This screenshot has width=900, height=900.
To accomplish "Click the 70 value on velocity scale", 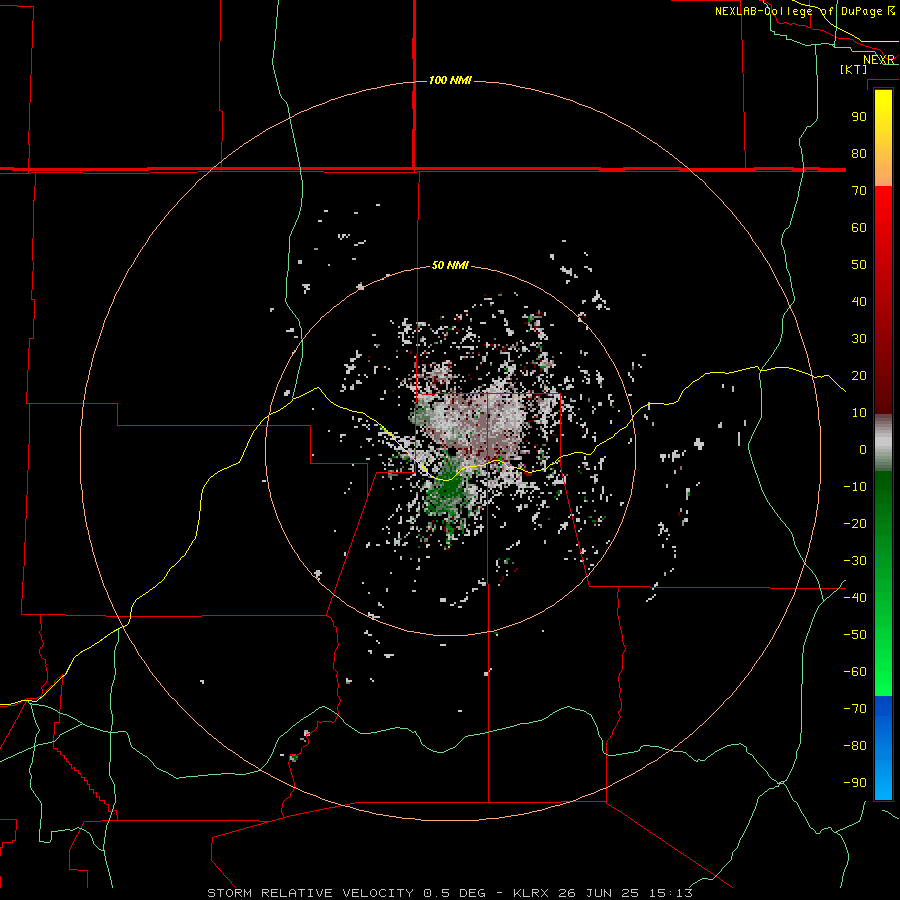I will click(859, 191).
